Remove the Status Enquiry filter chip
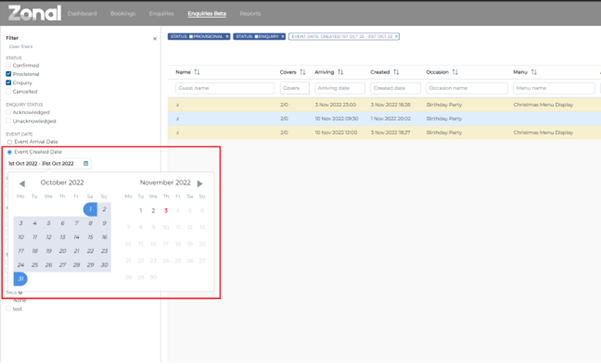 tap(283, 36)
